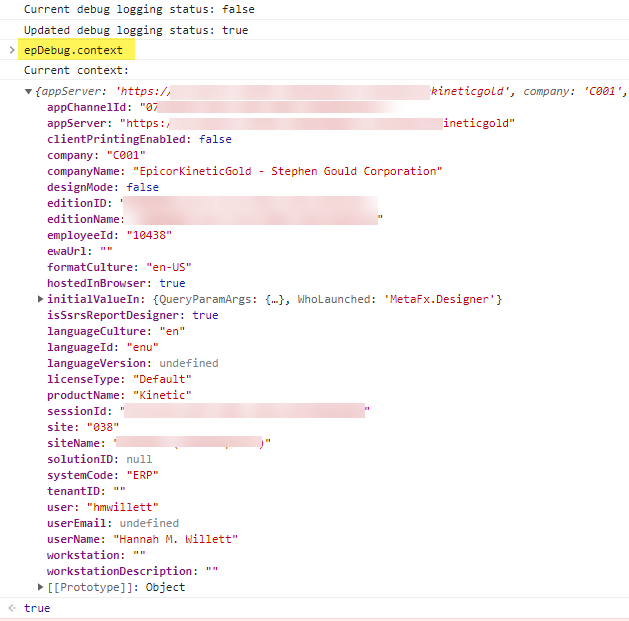Viewport: 629px width, 621px height.
Task: Click the editionName property name
Action: pyautogui.click(x=85, y=219)
